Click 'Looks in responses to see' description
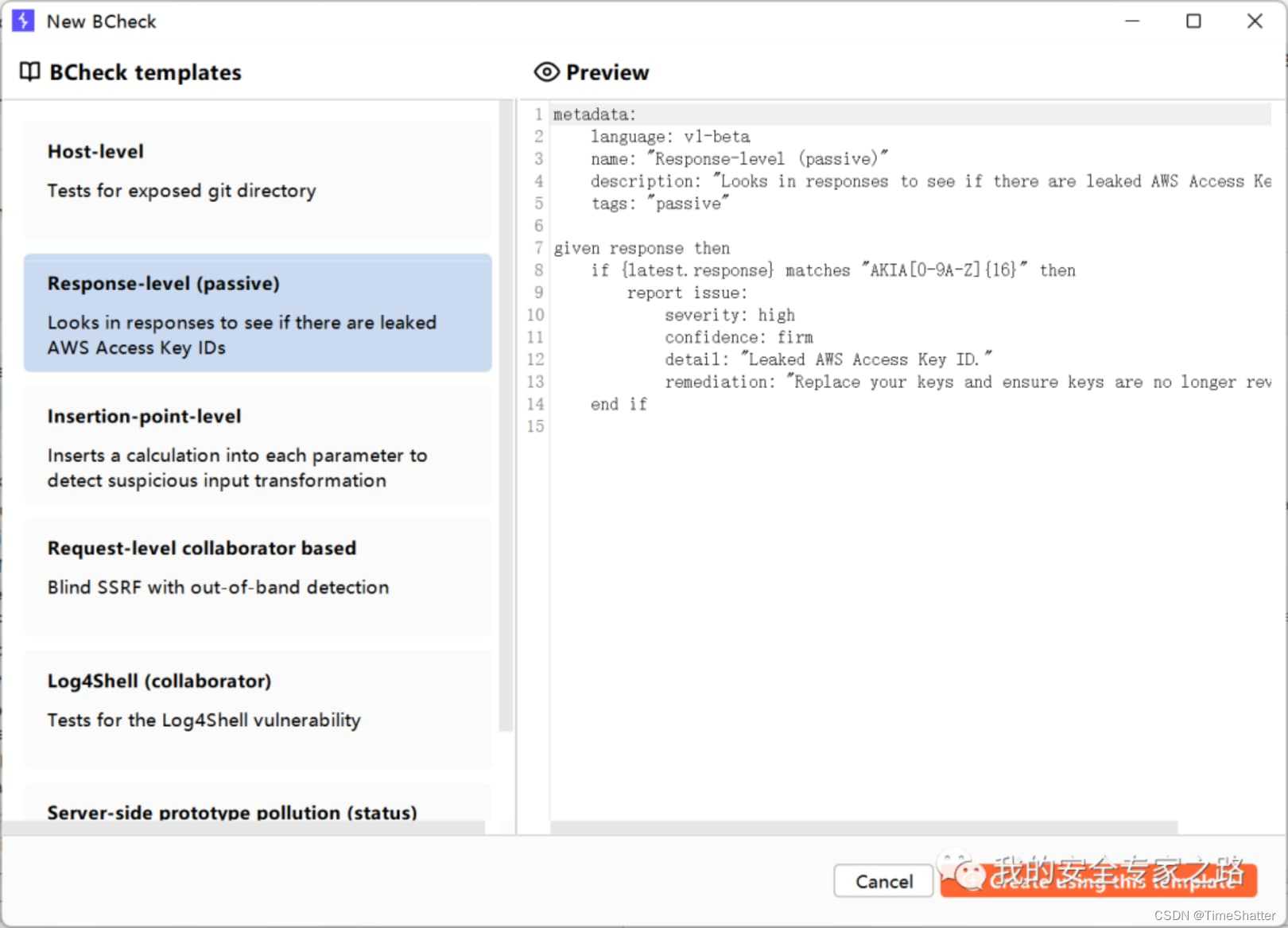The height and width of the screenshot is (928, 1288). coord(242,335)
